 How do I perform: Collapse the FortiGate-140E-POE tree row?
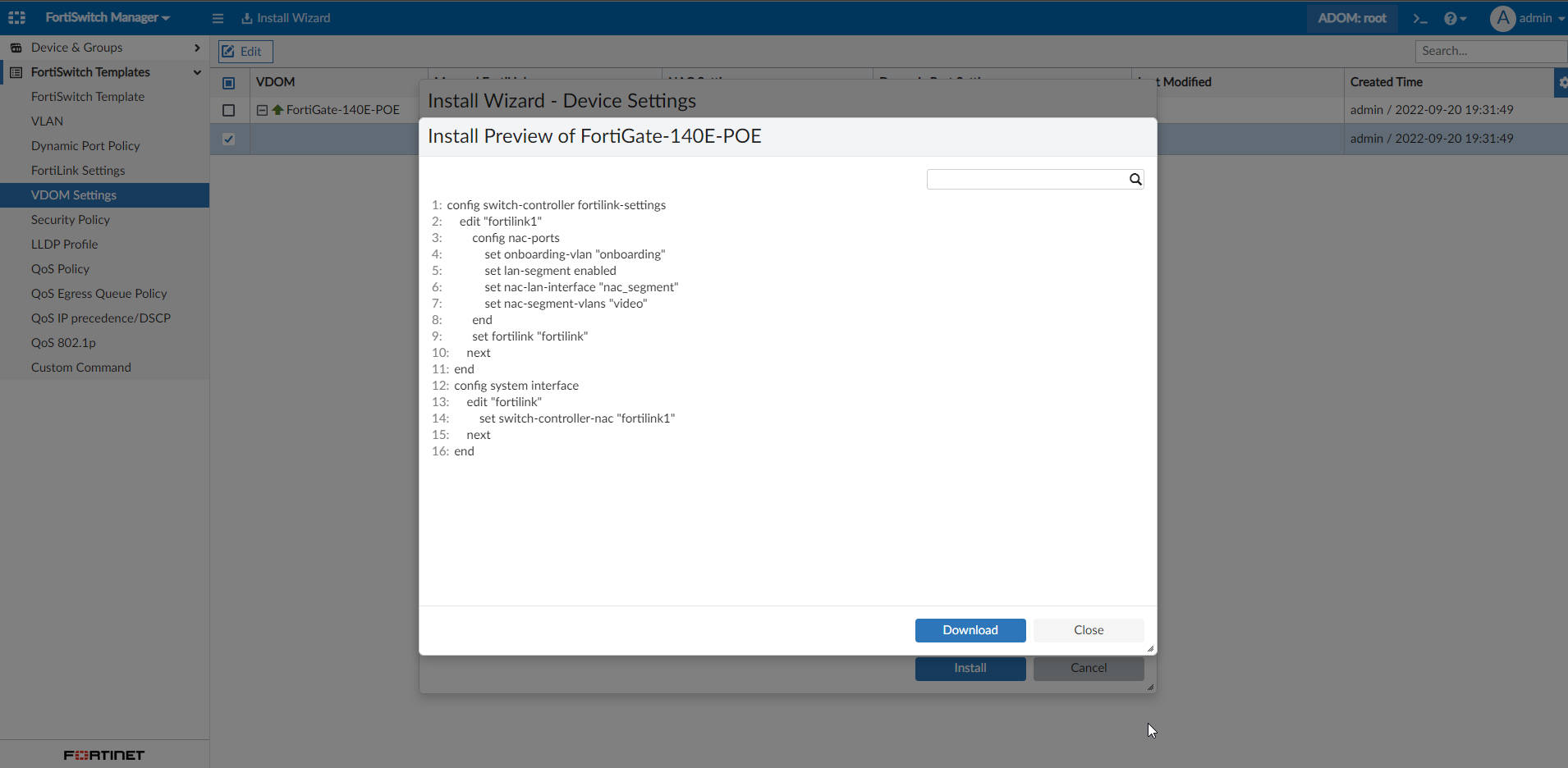pyautogui.click(x=262, y=110)
